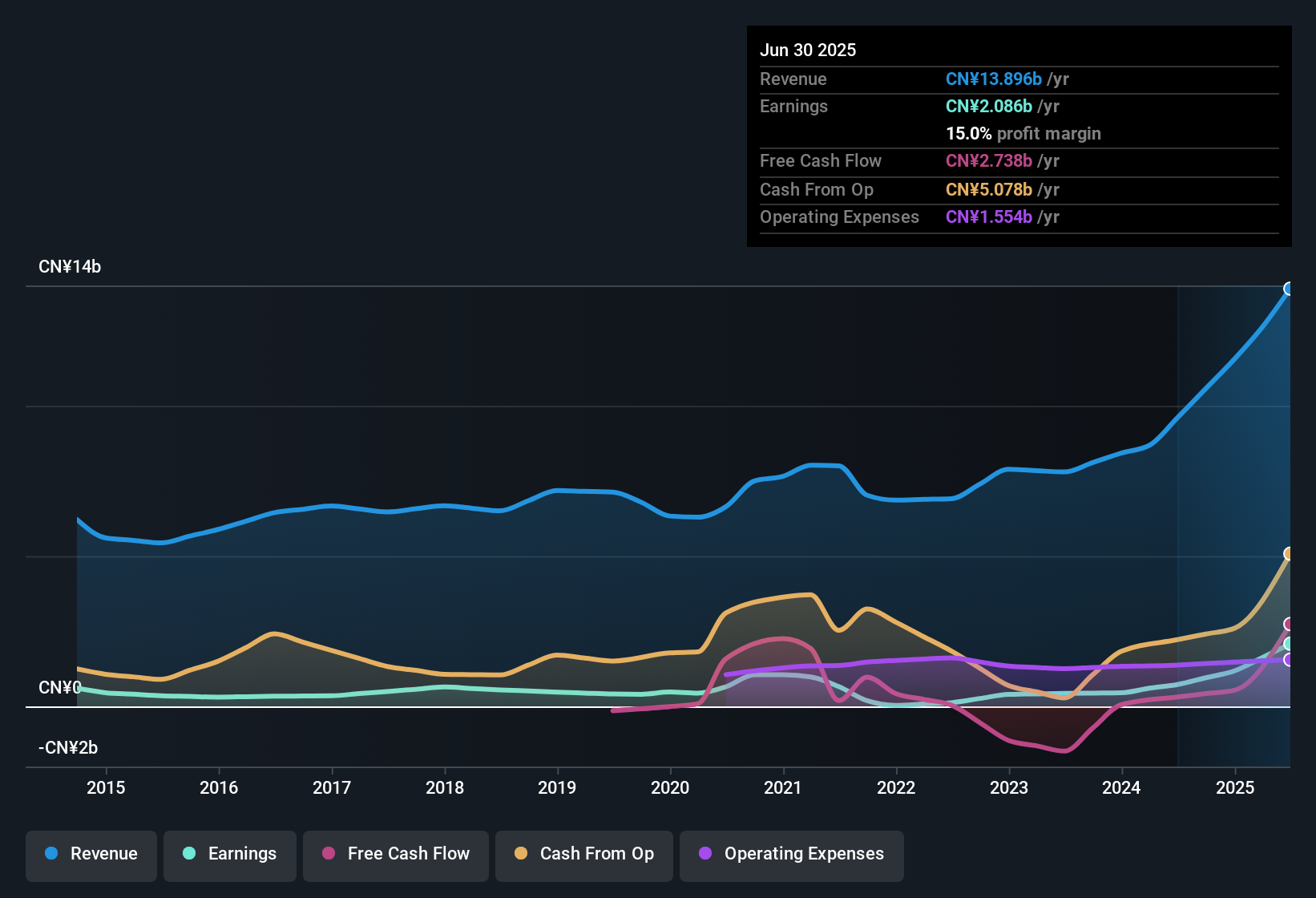
Task: Click the purple Operating Expenses dot icon
Action: [704, 854]
